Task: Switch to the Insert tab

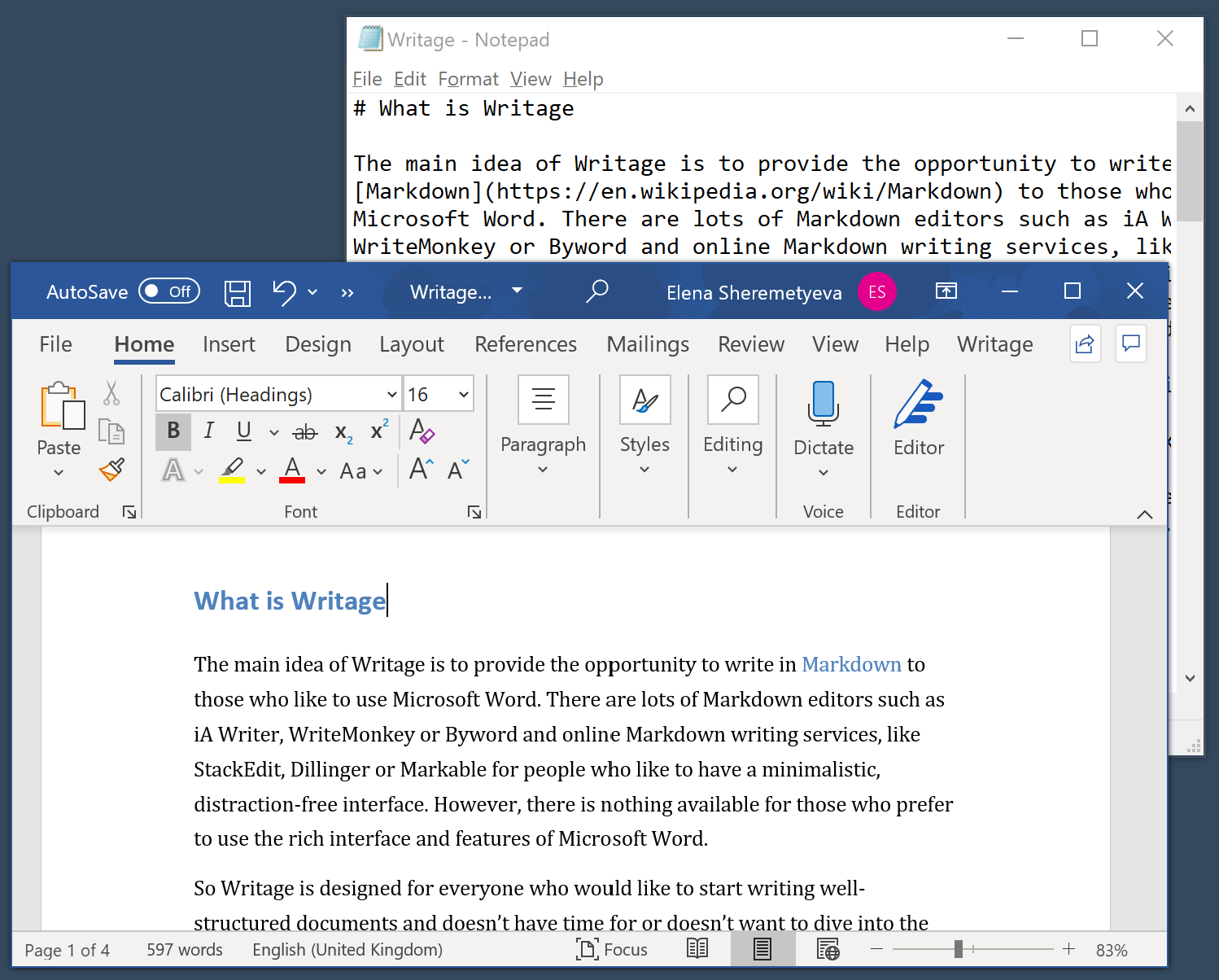Action: click(229, 344)
